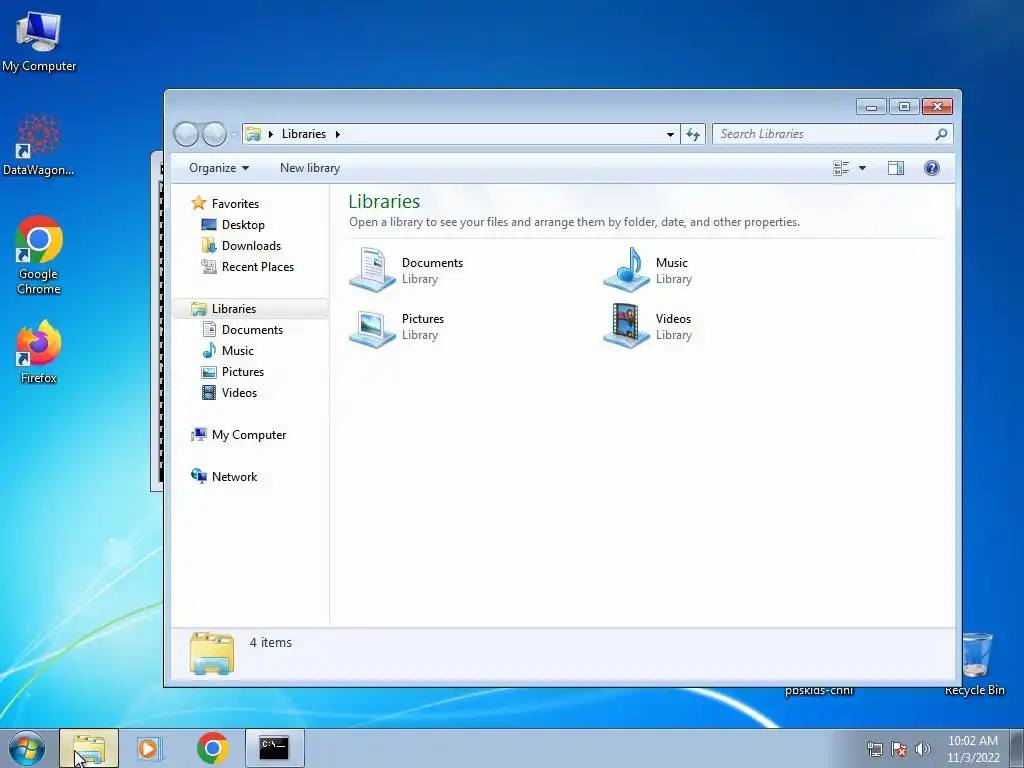This screenshot has width=1024, height=768.
Task: Launch Windows Media Player from taskbar
Action: tap(150, 748)
